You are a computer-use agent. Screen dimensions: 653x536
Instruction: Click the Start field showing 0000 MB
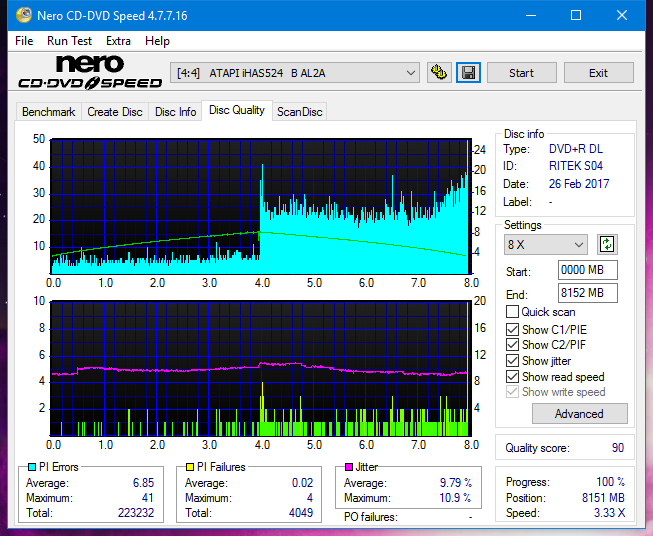point(587,270)
